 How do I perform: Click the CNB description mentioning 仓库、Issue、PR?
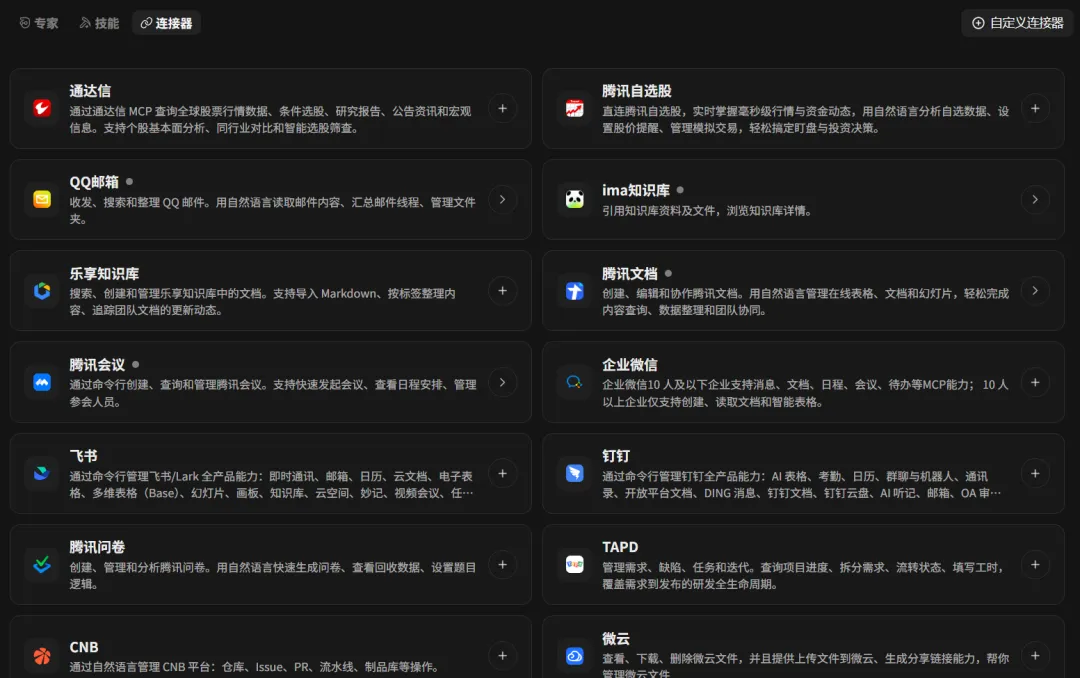tap(254, 667)
